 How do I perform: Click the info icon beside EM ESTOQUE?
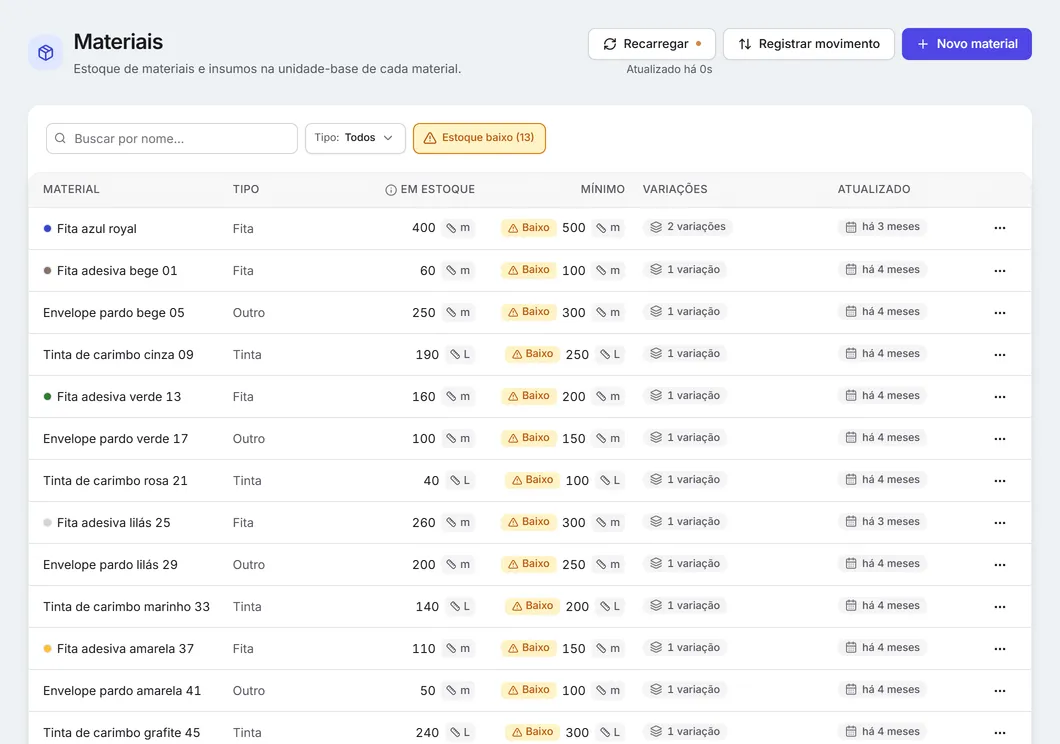391,190
